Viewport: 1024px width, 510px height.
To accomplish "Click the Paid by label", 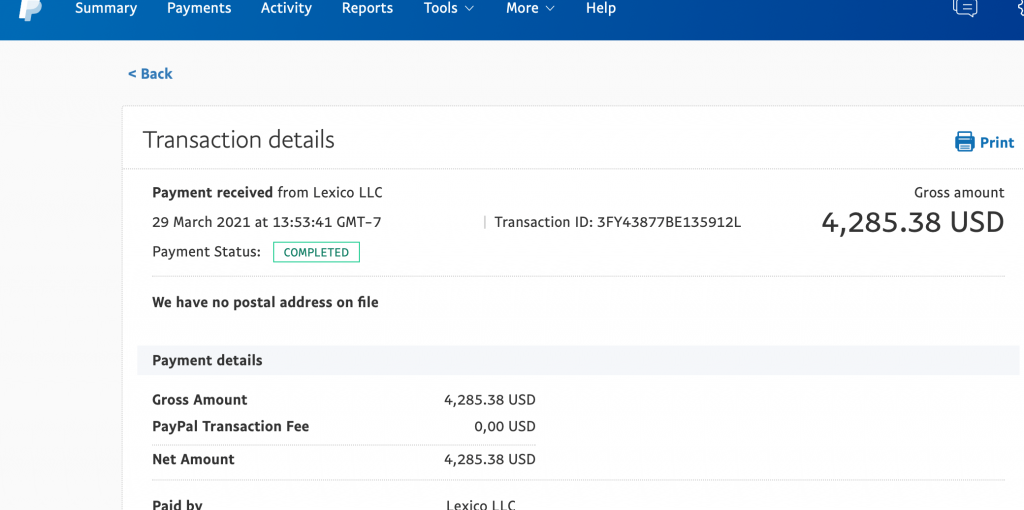I will click(178, 505).
